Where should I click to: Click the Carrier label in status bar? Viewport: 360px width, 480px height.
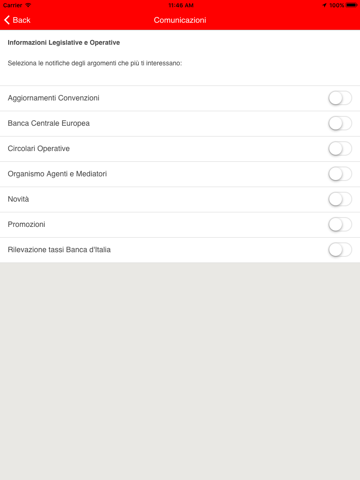tap(13, 5)
